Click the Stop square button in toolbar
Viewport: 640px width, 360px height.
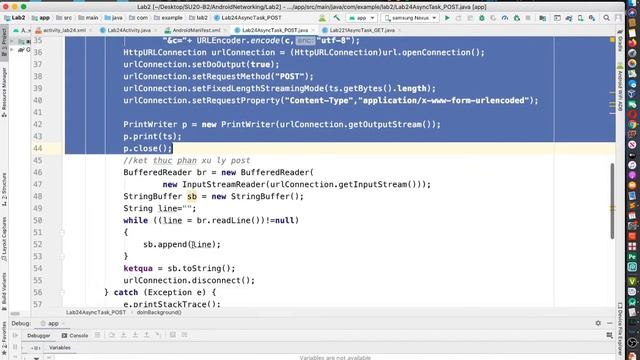point(528,18)
